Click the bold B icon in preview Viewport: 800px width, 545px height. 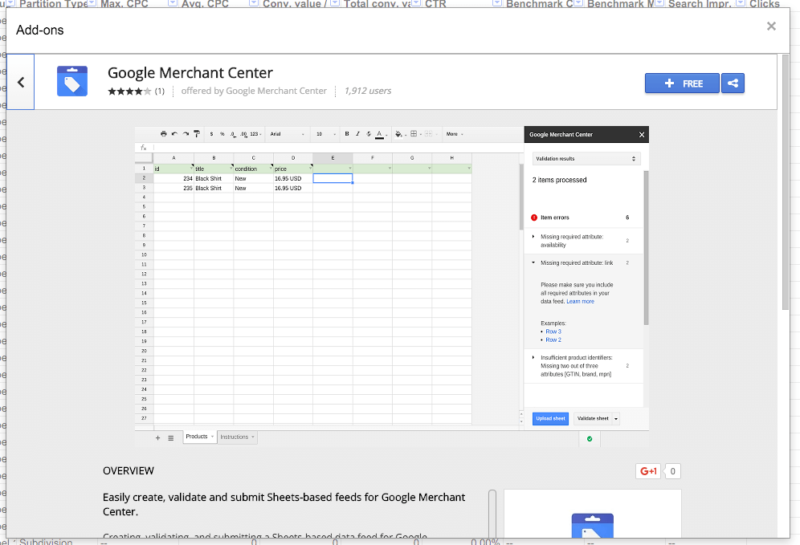point(346,134)
